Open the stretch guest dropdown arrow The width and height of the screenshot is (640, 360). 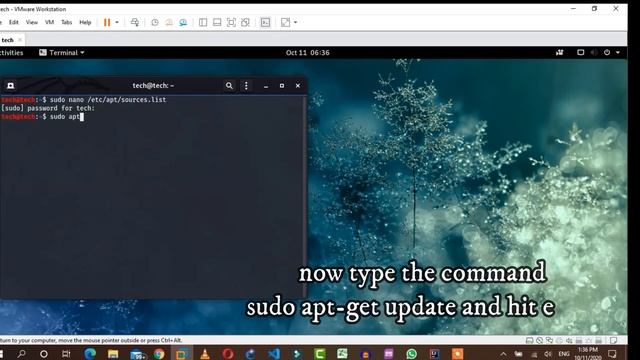coord(296,22)
